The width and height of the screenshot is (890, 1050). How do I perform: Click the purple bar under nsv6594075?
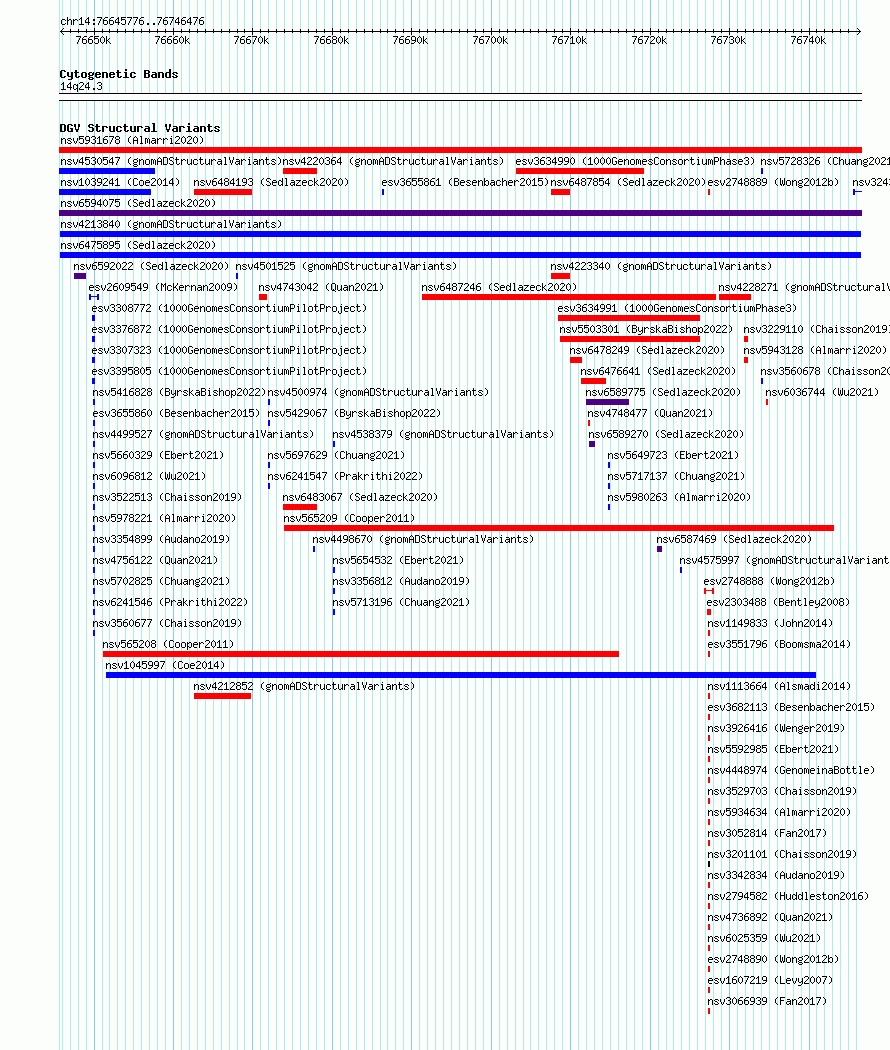(x=460, y=213)
